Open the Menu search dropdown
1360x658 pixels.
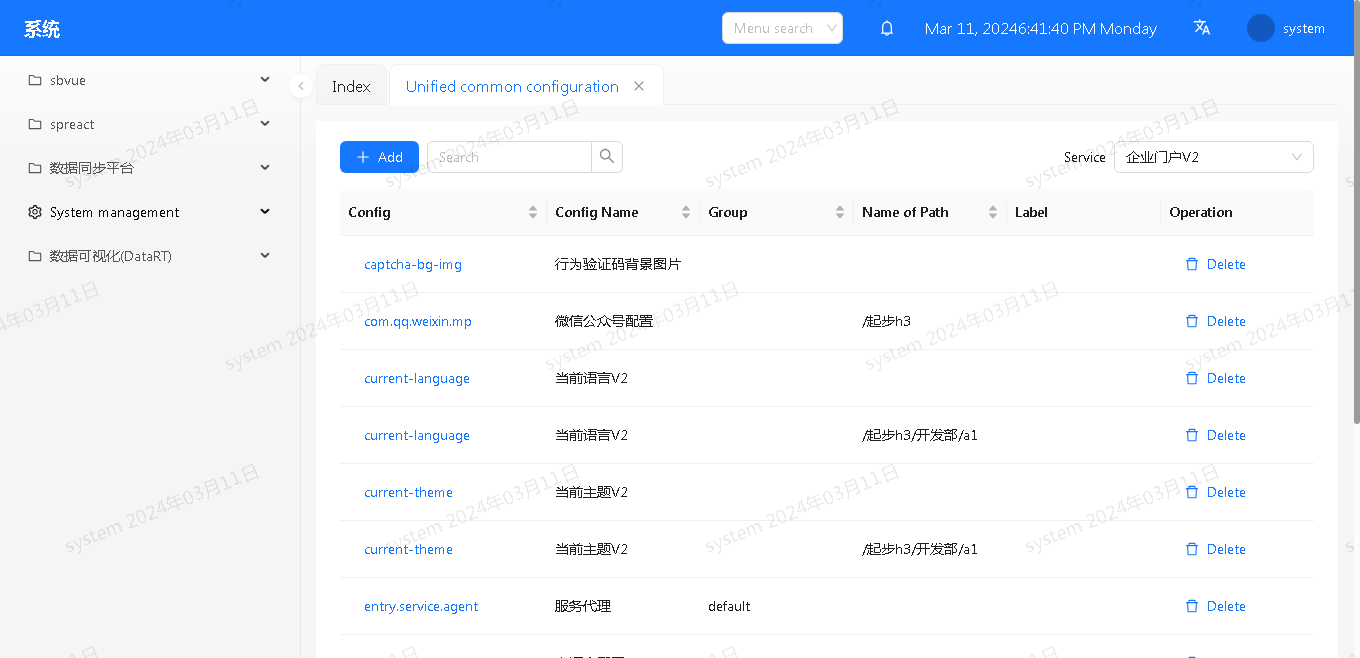coord(782,28)
